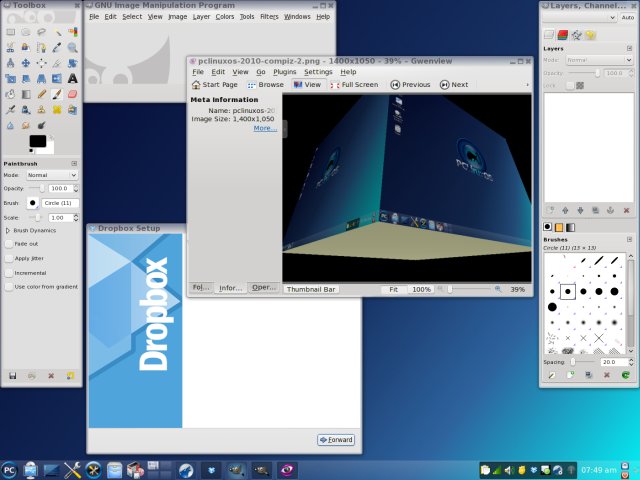This screenshot has width=640, height=480.
Task: Select the Ellipse Select tool
Action: (x=26, y=32)
